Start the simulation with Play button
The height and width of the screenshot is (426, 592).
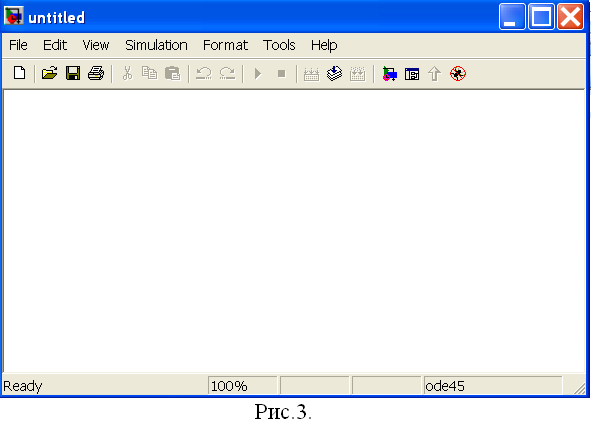(x=258, y=74)
